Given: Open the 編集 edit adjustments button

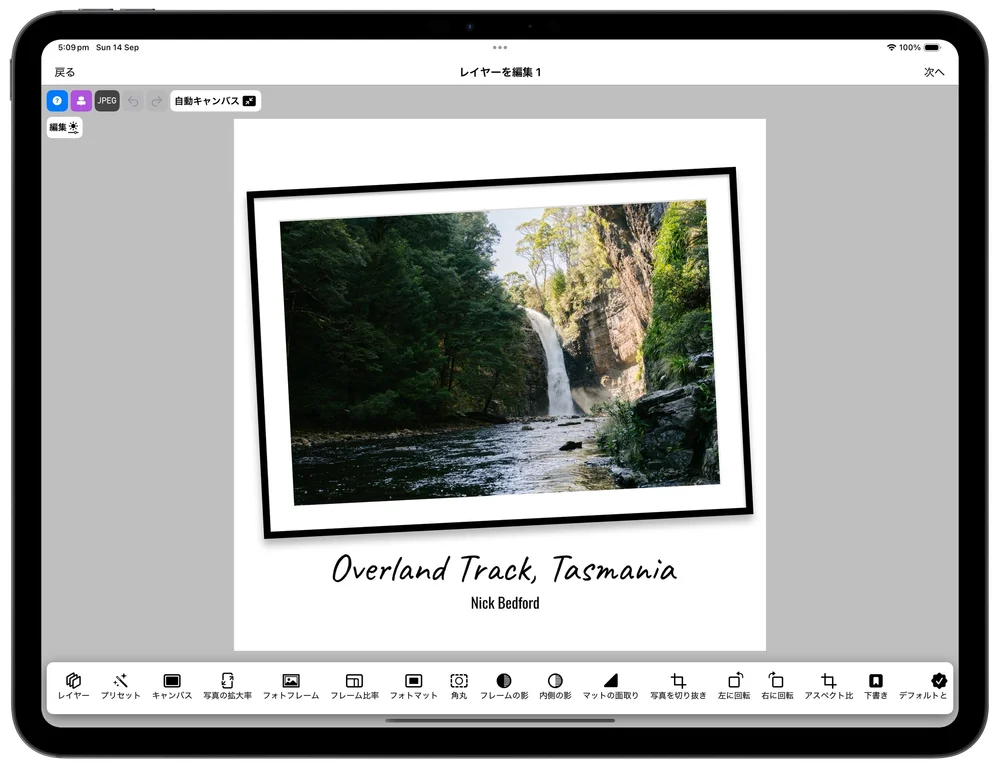Looking at the screenshot, I should (64, 127).
